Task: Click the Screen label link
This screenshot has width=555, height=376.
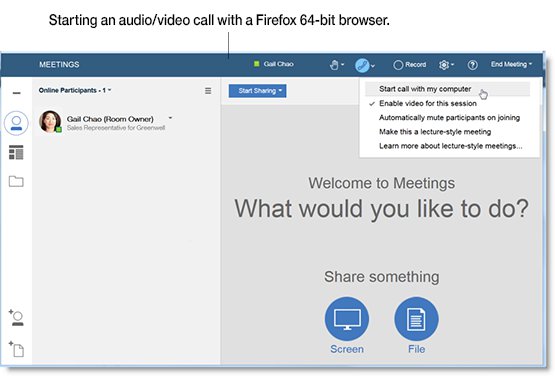Action: (347, 349)
